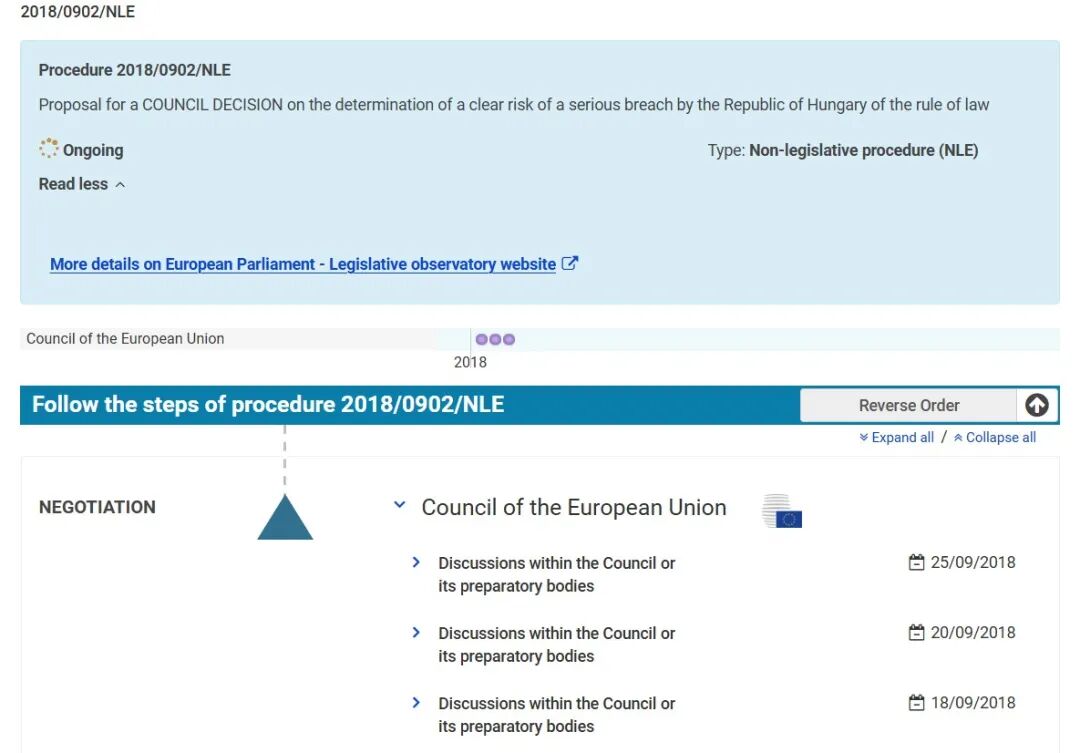Click the Discussions within the Council text dated 25/09/2018
The image size is (1080, 753).
click(557, 575)
